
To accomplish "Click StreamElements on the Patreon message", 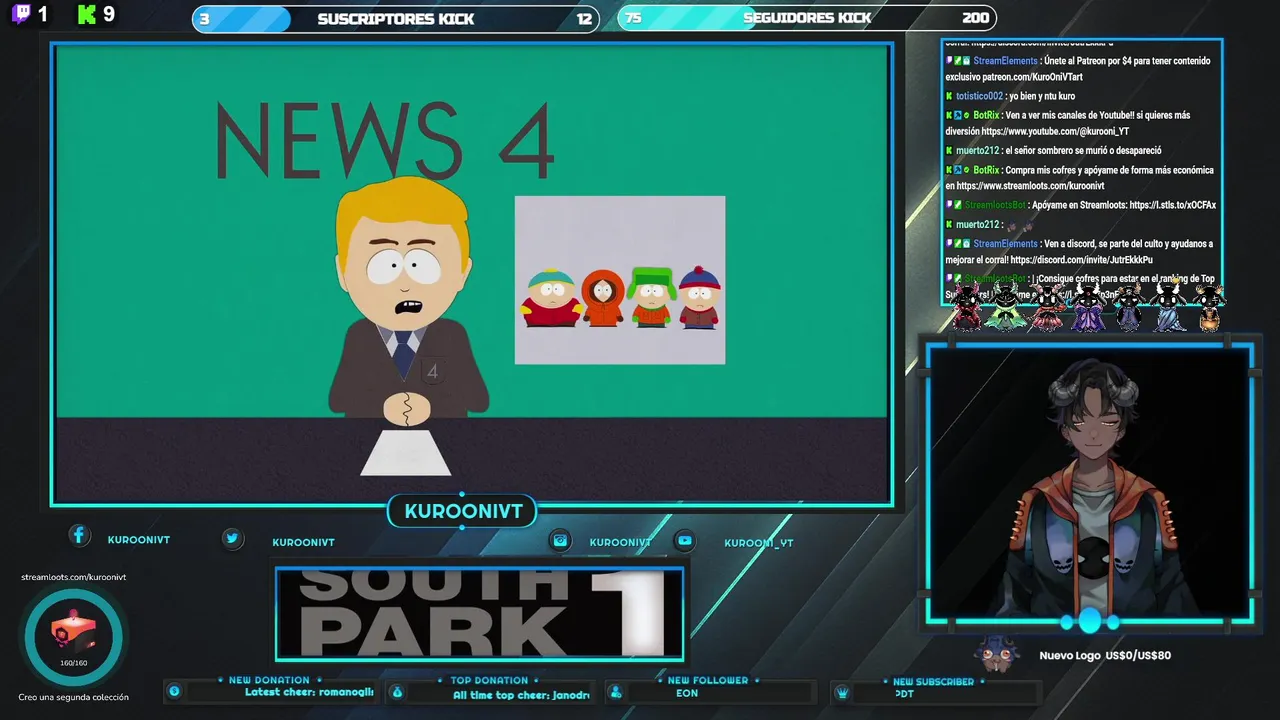I will [x=1005, y=61].
